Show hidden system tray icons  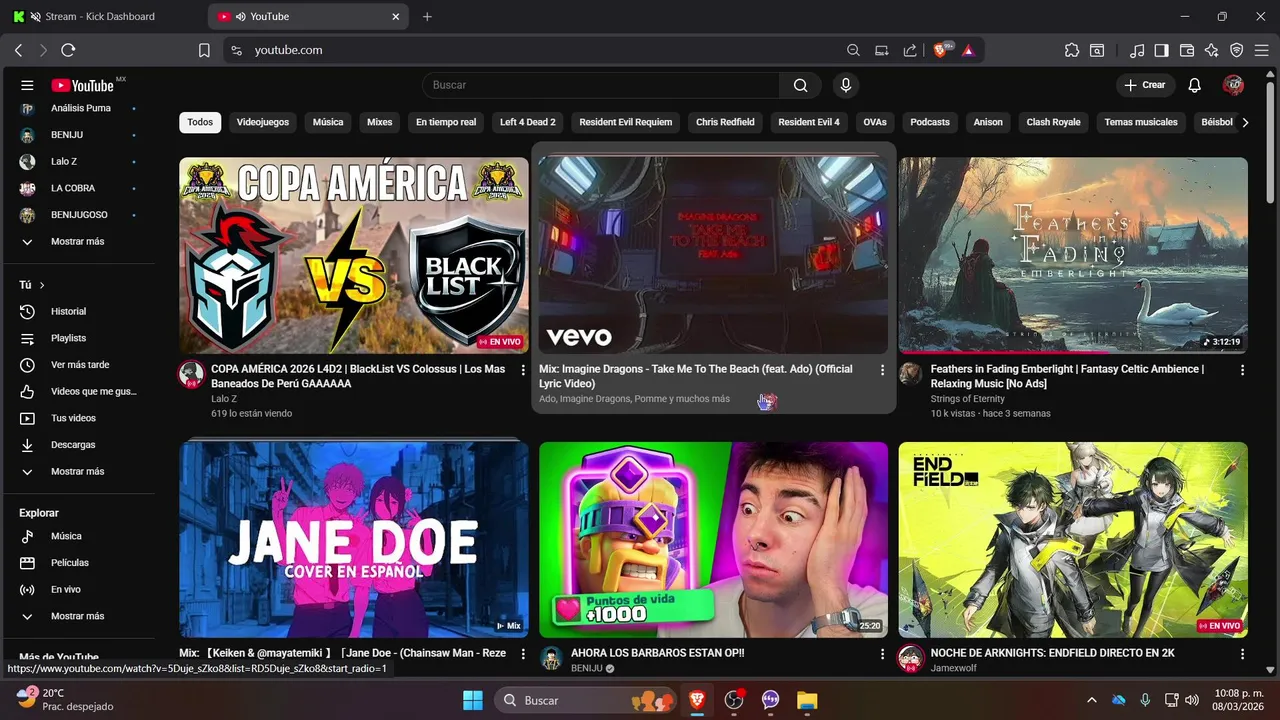click(x=1091, y=700)
